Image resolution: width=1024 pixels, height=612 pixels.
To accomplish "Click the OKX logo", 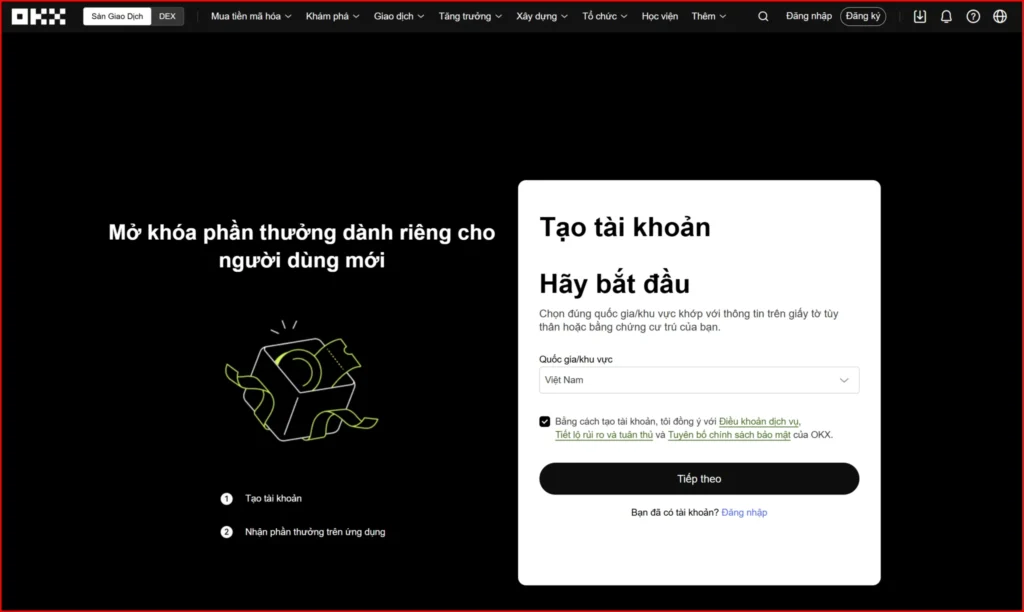I will point(38,16).
